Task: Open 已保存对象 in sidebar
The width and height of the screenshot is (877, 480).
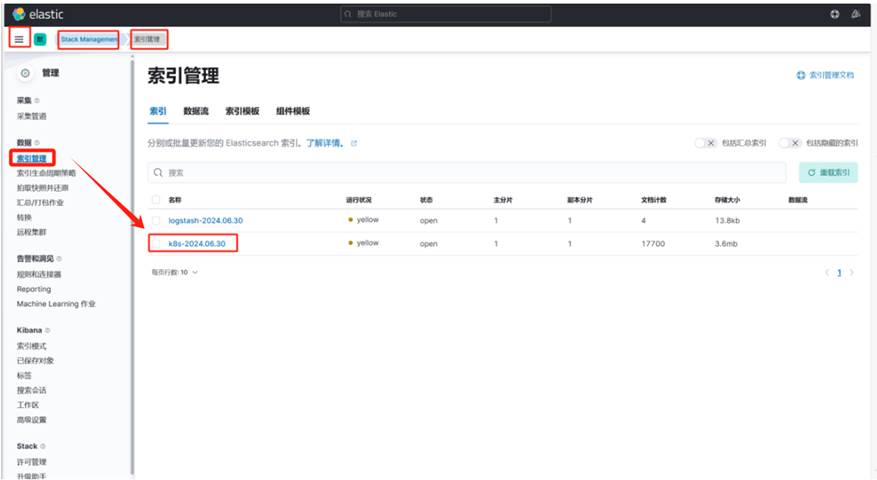Action: coord(35,361)
